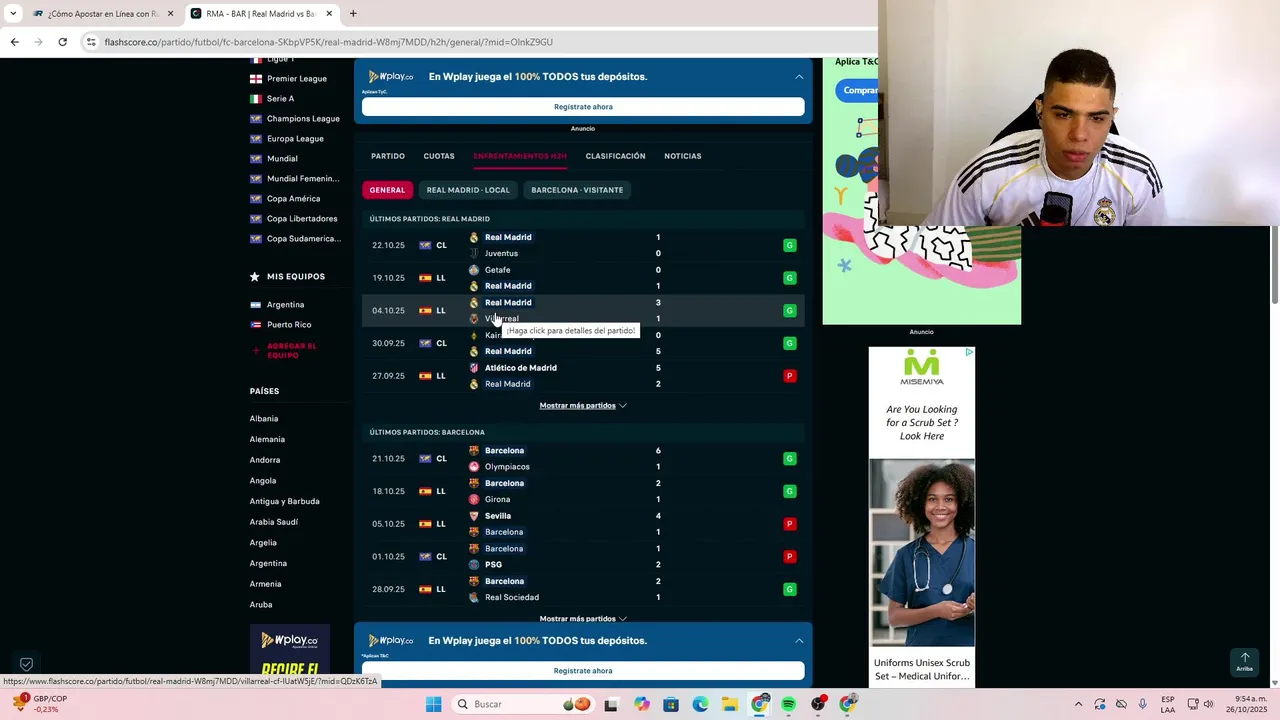Image resolution: width=1280 pixels, height=720 pixels.
Task: Expand Mostrar más partidos under Barcelona
Action: (x=583, y=619)
